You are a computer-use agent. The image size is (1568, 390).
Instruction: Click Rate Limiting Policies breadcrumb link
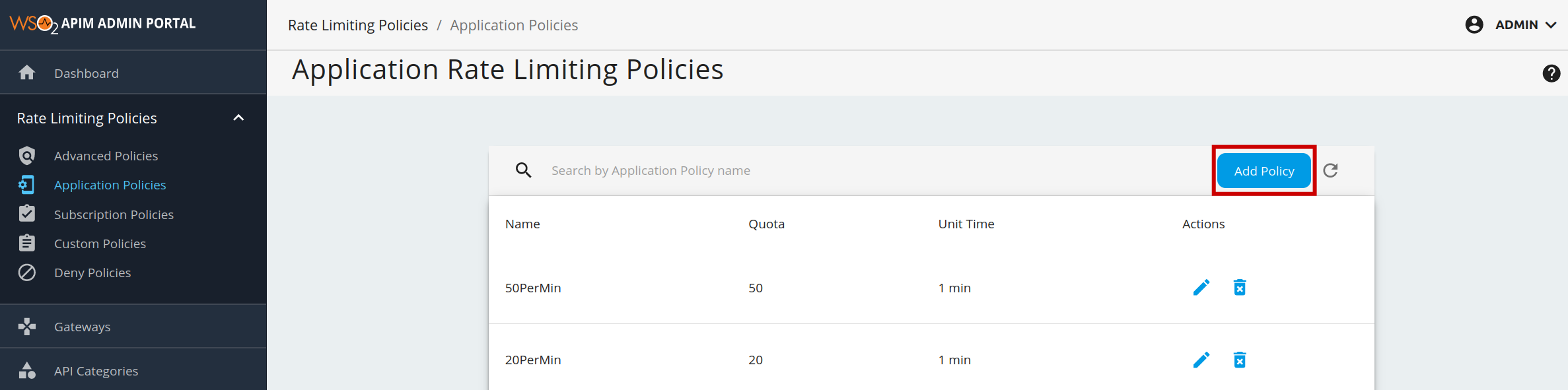(357, 25)
